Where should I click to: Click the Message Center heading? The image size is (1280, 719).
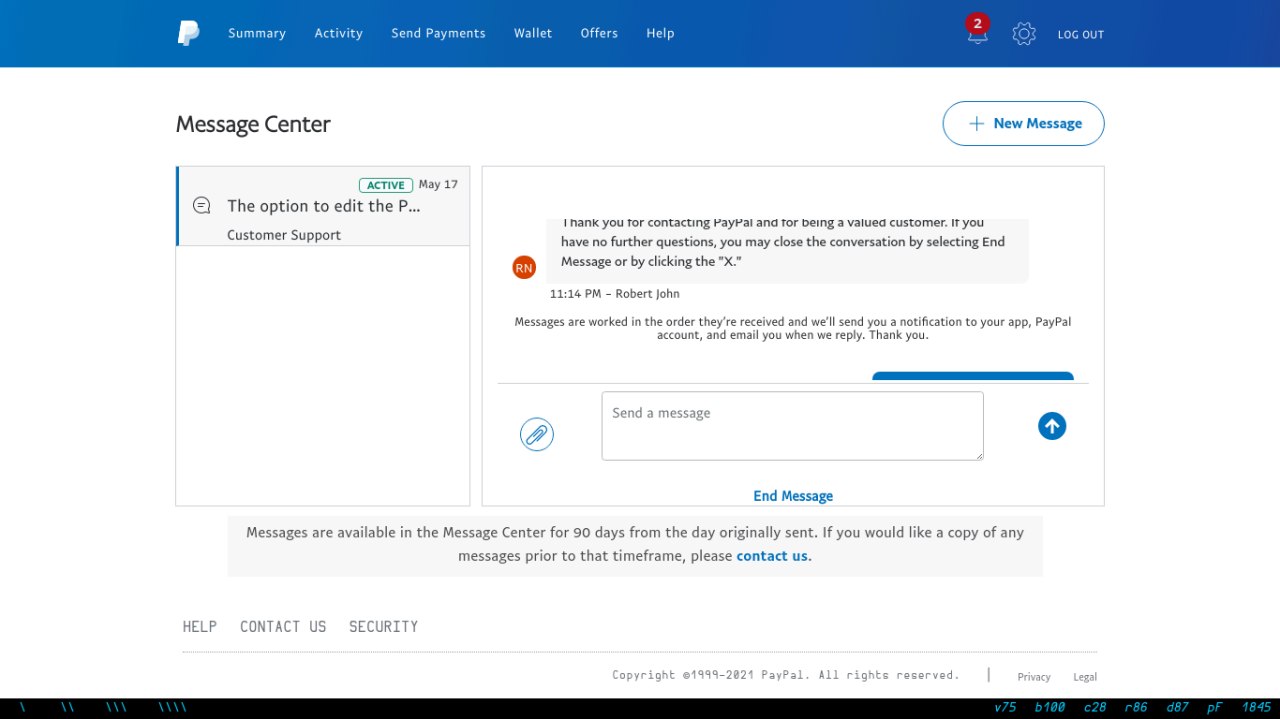253,124
